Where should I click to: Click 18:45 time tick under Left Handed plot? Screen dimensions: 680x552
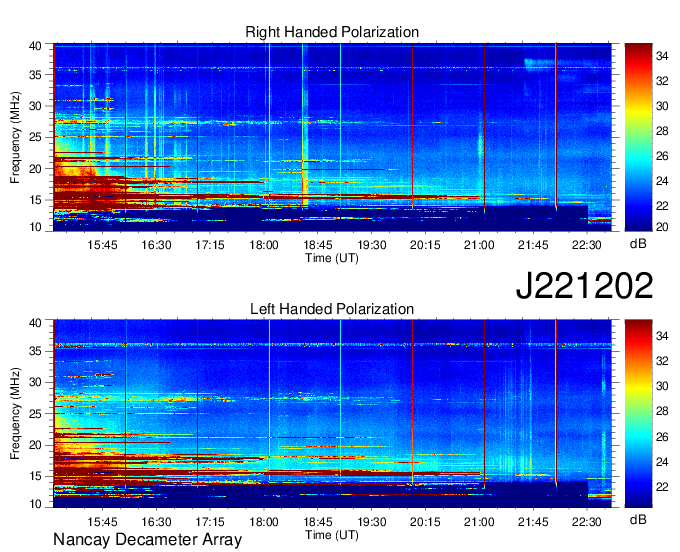click(x=317, y=522)
